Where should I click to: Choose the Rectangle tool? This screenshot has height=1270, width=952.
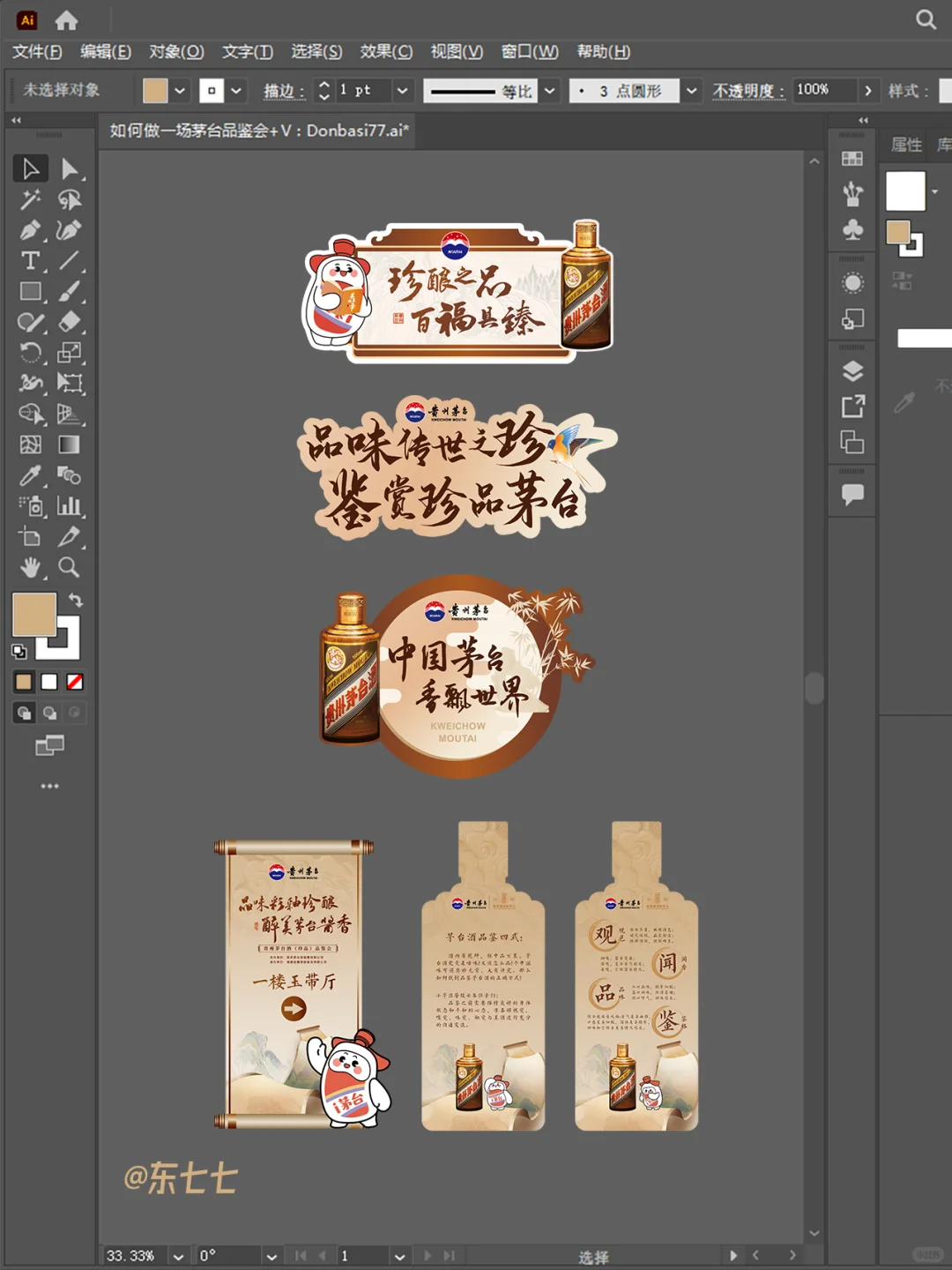point(30,291)
